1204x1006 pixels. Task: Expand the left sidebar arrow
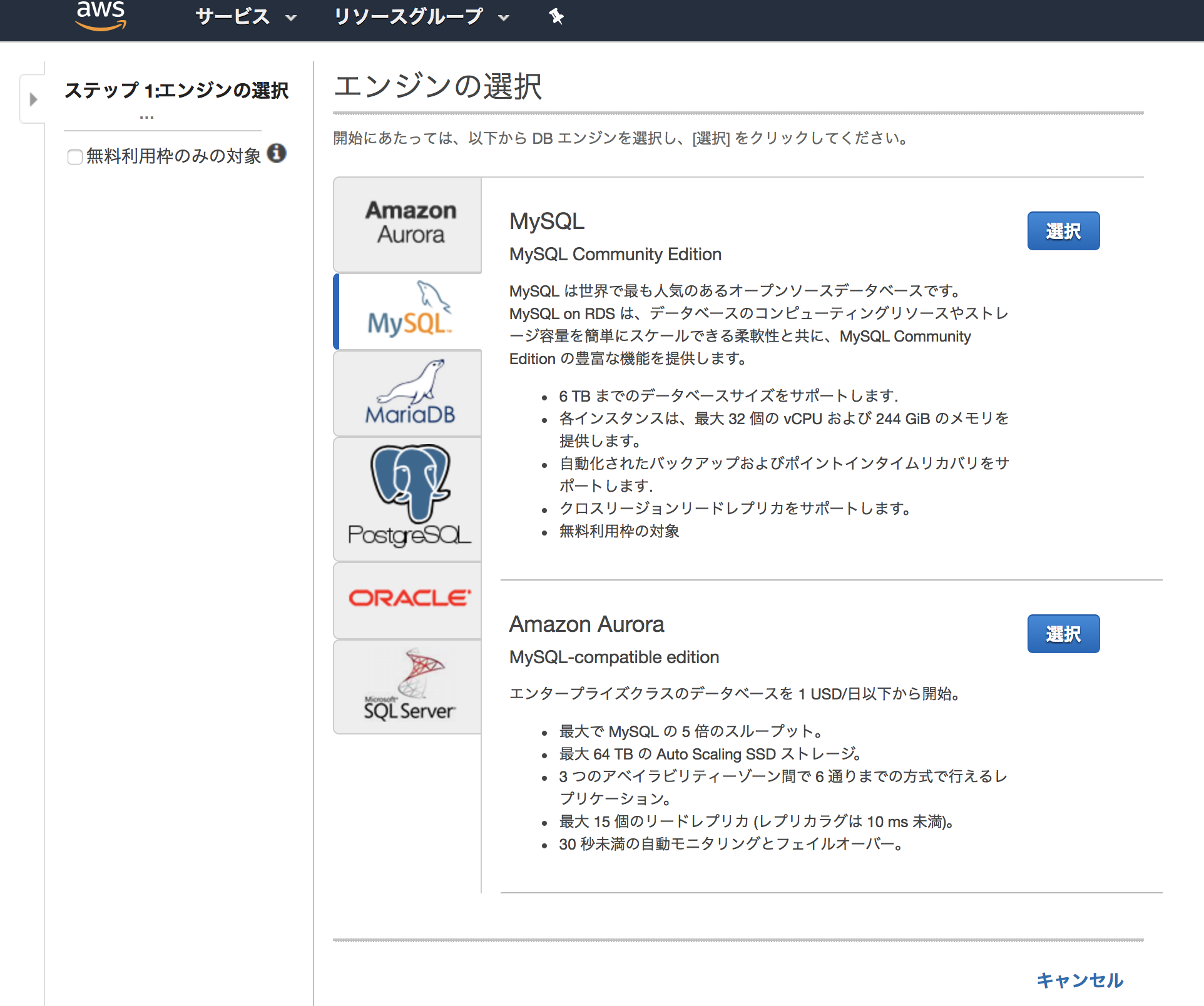tap(33, 99)
